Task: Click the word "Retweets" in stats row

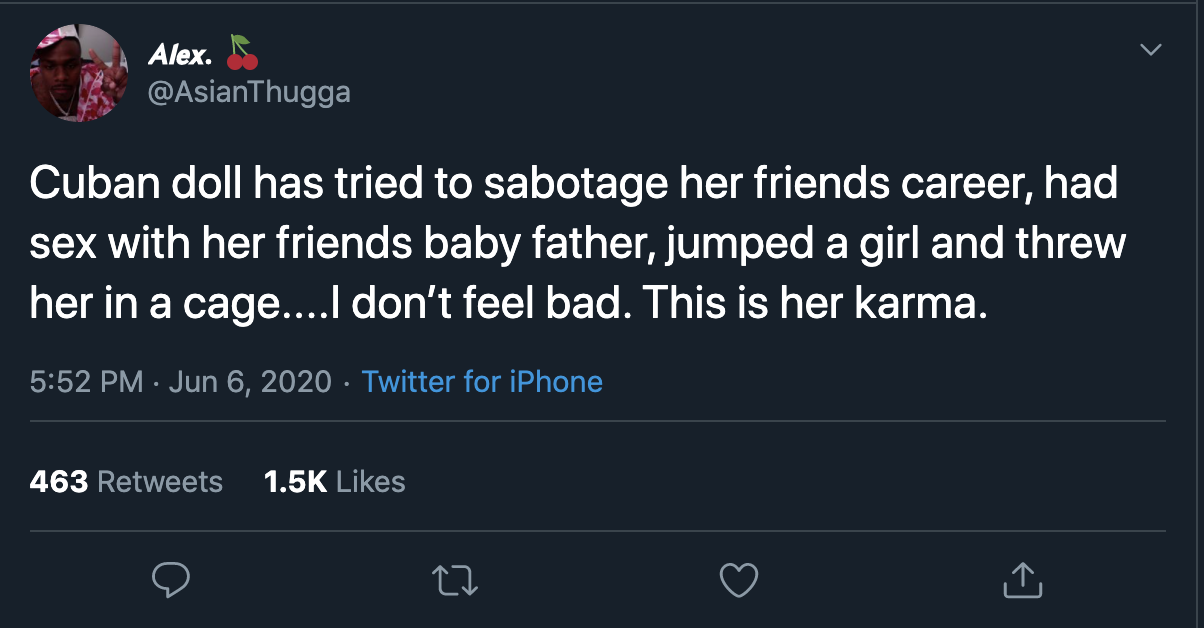Action: point(159,481)
